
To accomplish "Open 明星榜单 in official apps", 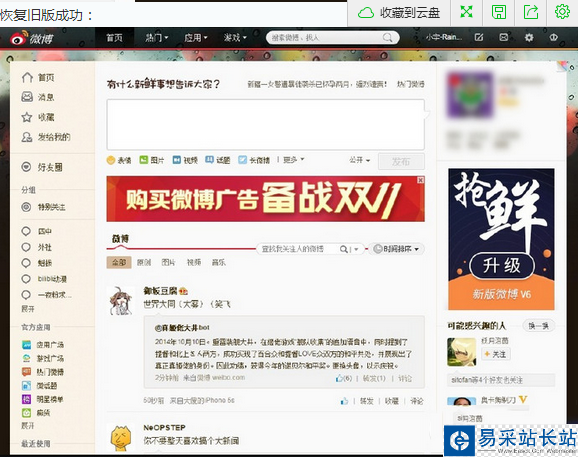I will pos(43,399).
